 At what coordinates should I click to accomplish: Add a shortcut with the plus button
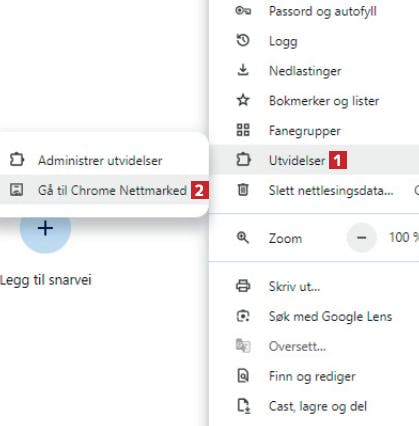coord(45,229)
